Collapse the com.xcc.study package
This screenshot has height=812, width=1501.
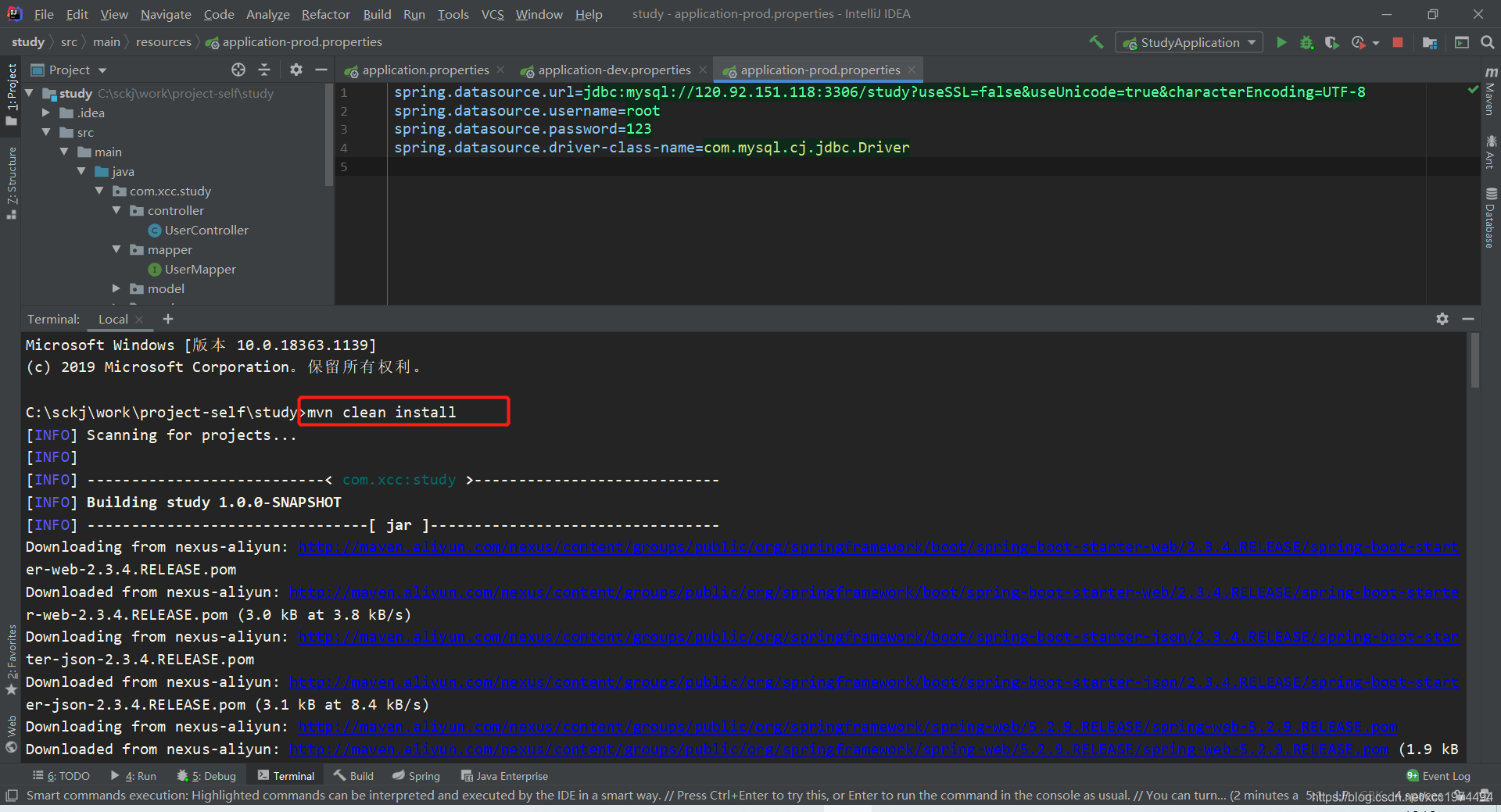(x=99, y=191)
